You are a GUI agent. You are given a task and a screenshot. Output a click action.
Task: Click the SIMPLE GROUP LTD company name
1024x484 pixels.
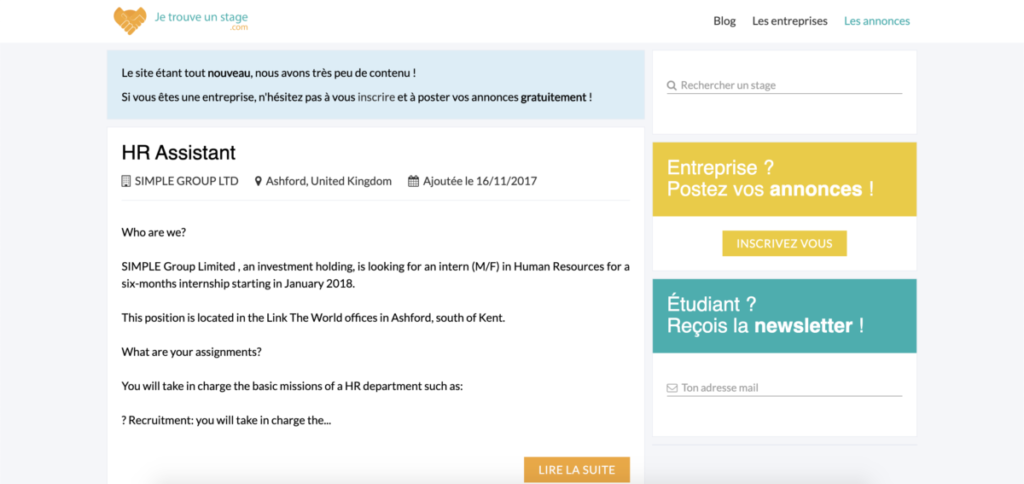186,181
